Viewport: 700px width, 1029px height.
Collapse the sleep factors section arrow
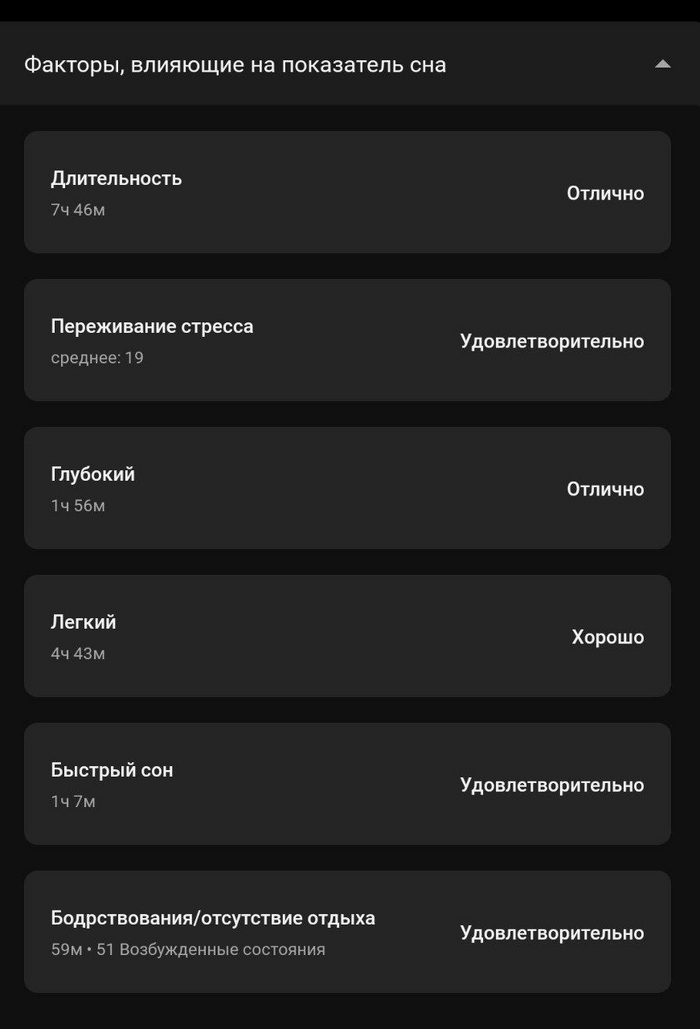pyautogui.click(x=662, y=64)
